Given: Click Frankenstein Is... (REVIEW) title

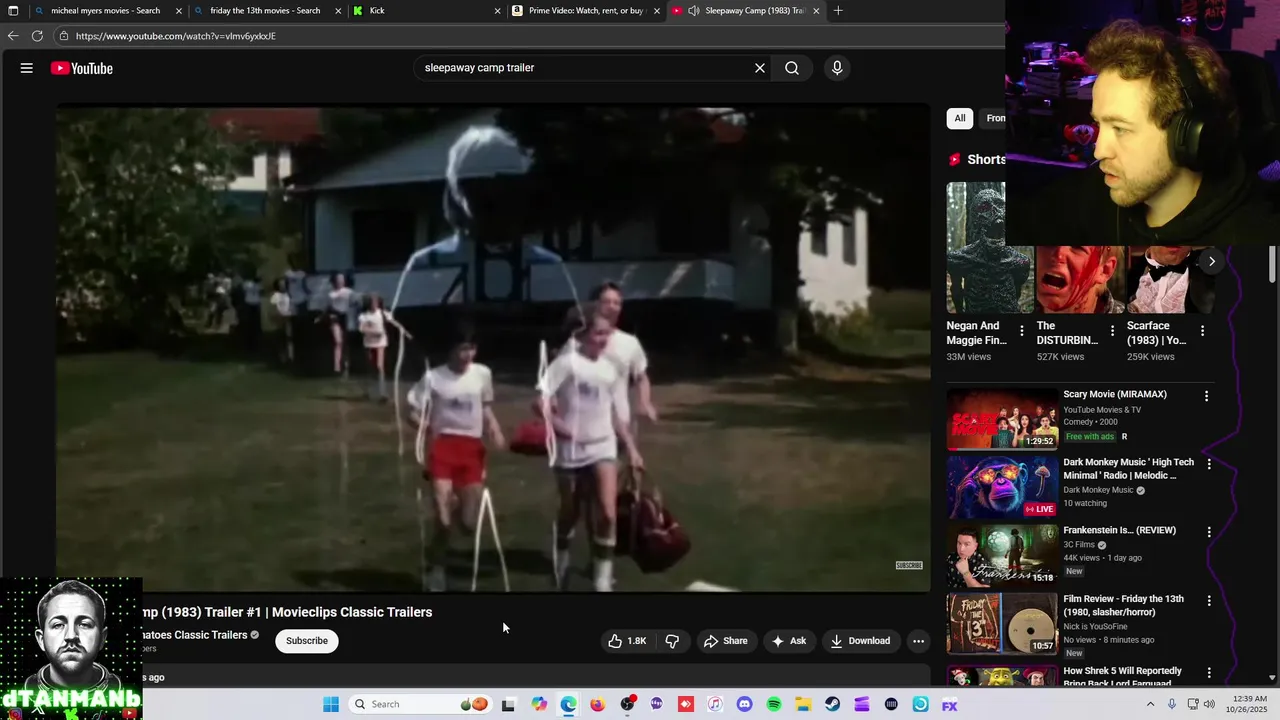Looking at the screenshot, I should (1119, 530).
